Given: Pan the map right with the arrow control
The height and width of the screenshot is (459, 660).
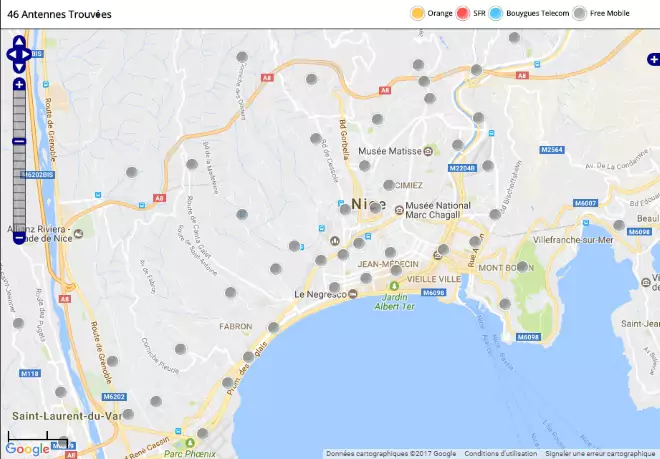Looking at the screenshot, I should 27,54.
